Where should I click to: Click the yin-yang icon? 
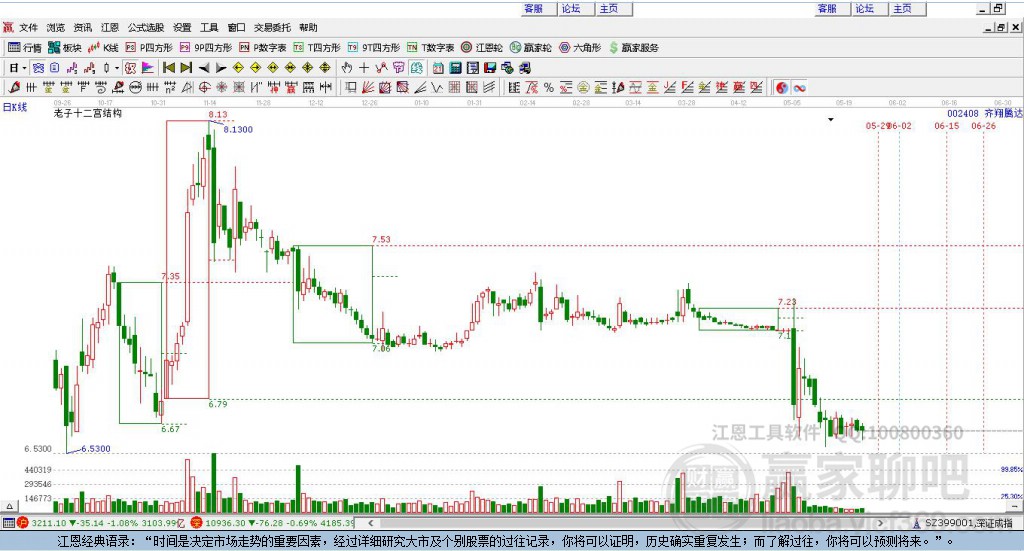point(782,87)
